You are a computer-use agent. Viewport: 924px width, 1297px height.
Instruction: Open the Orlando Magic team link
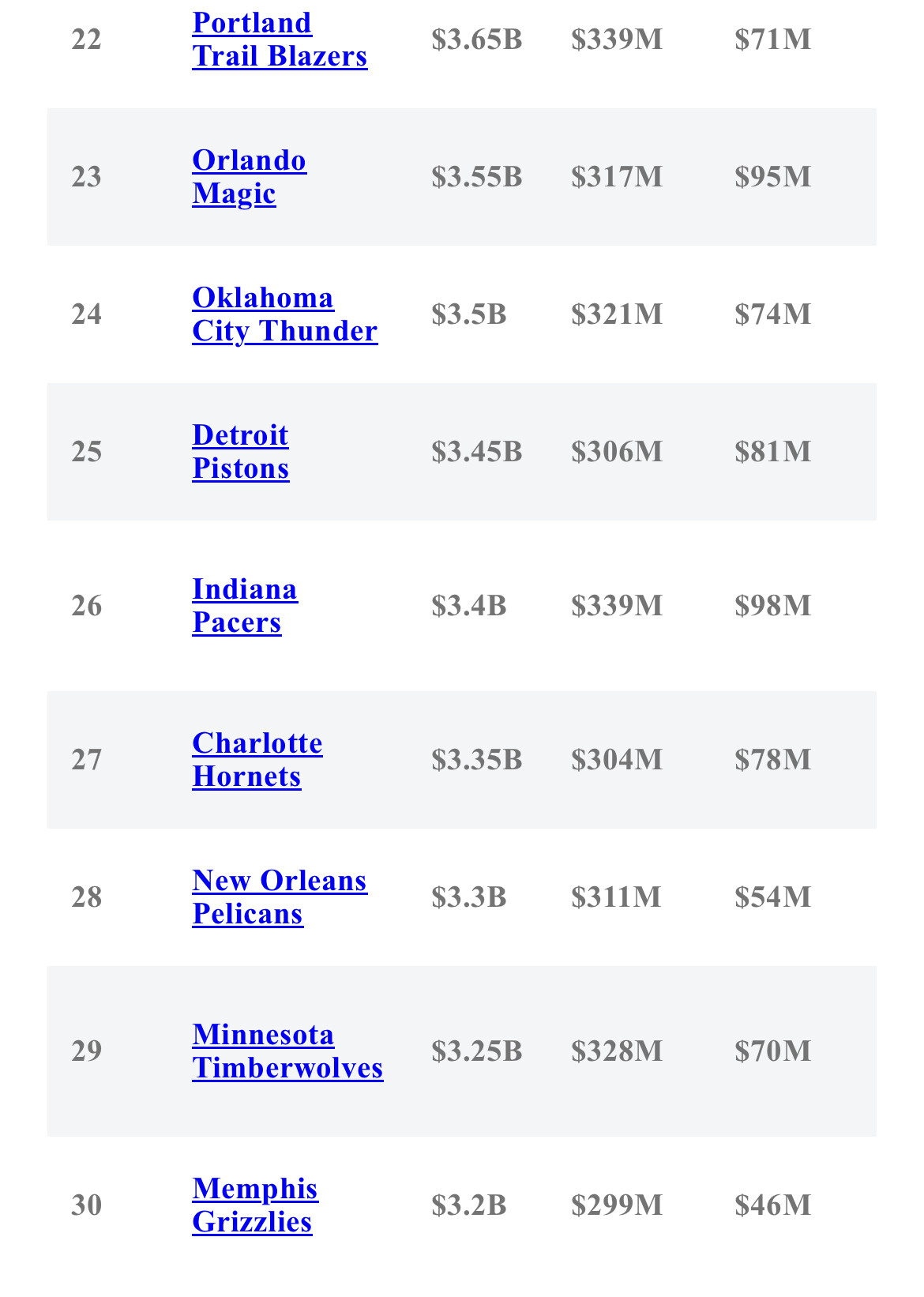[x=250, y=177]
